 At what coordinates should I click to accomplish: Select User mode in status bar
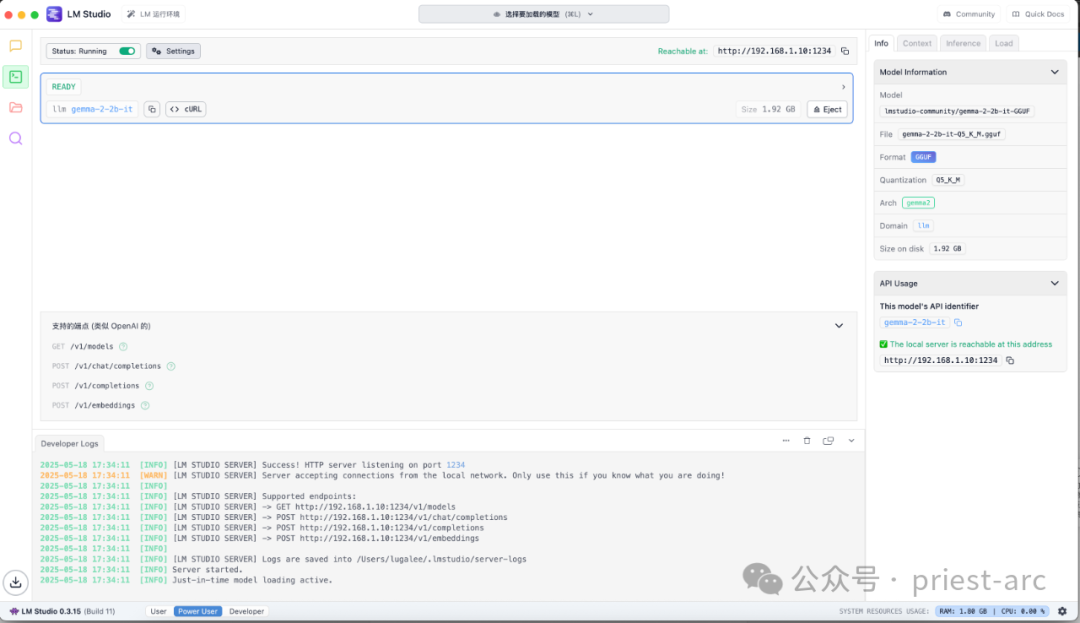pyautogui.click(x=158, y=611)
